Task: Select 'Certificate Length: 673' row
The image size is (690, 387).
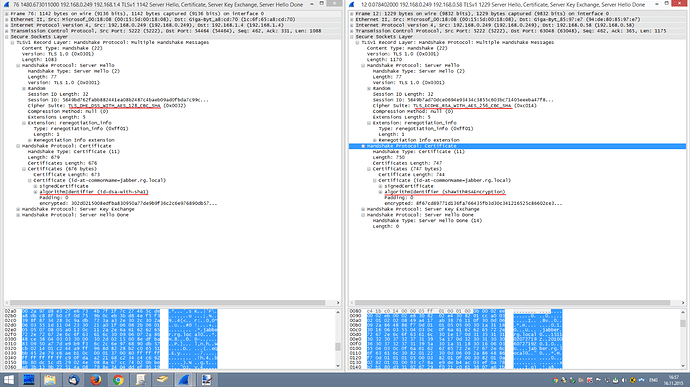Action: tap(67, 174)
